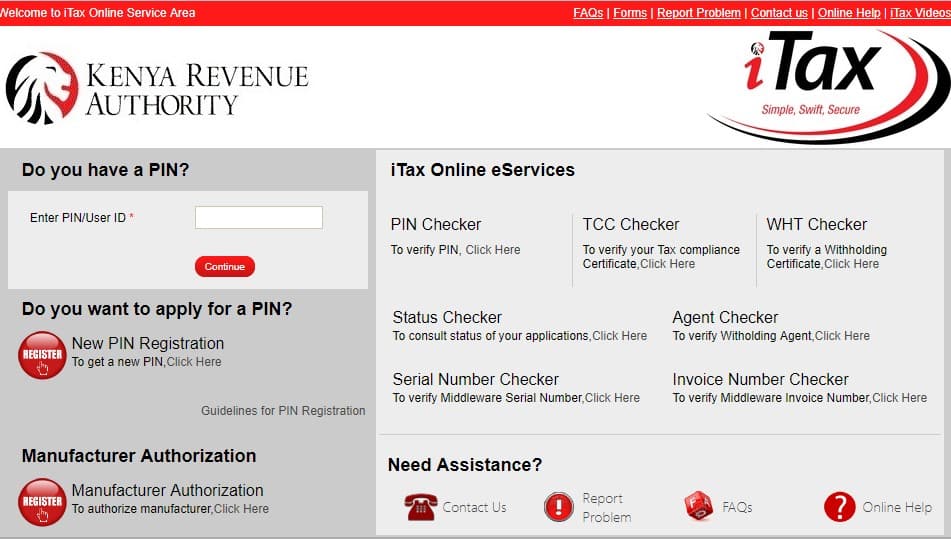Screen dimensions: 951x540
Task: Click the 'Need Assistance?' heading
Action: click(465, 465)
